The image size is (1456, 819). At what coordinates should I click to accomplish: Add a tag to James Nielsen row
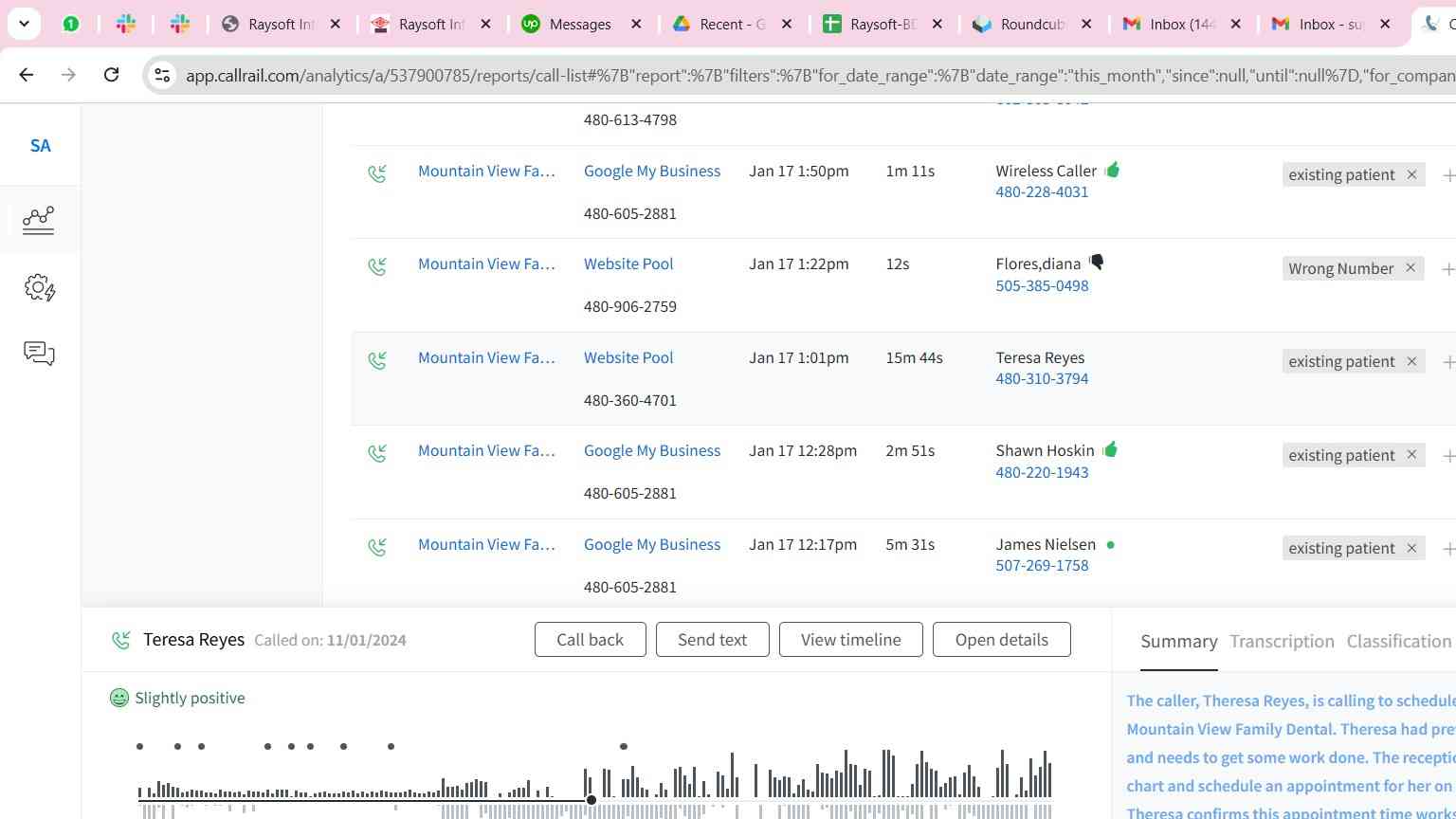[1447, 549]
